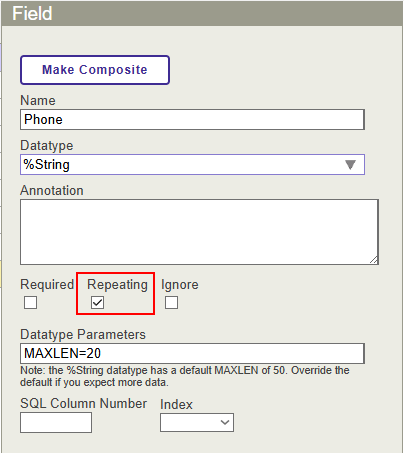The width and height of the screenshot is (404, 453).
Task: Click the Datatype label above %String
Action: (47, 146)
